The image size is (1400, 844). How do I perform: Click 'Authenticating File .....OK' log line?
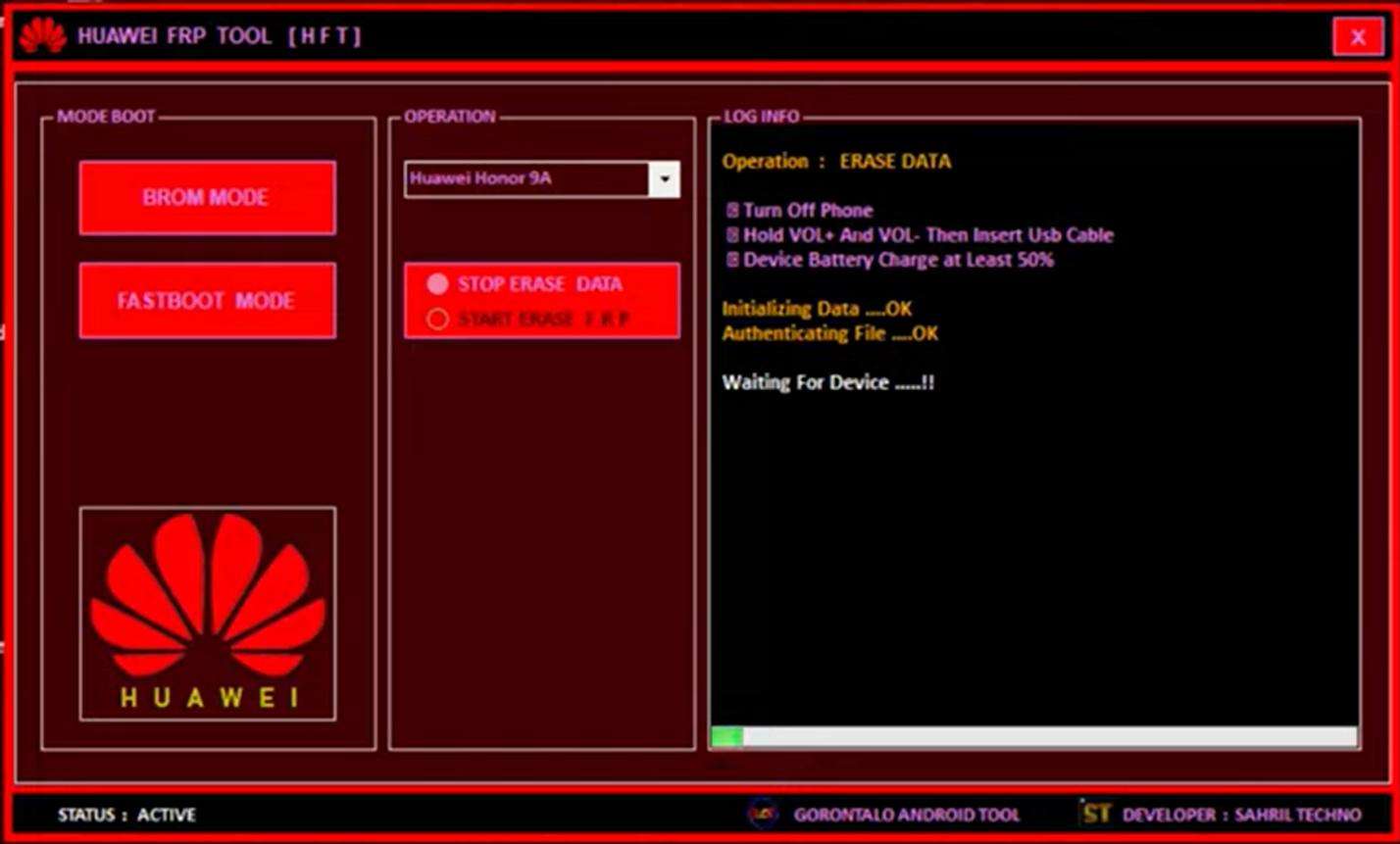tap(829, 333)
